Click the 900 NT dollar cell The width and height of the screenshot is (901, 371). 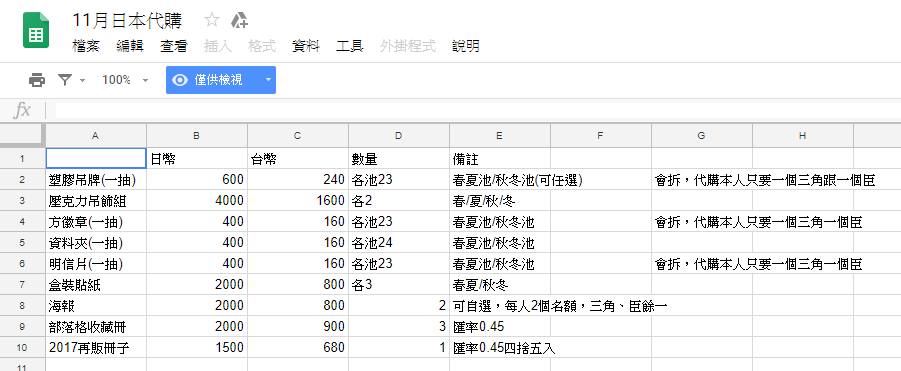[x=298, y=327]
